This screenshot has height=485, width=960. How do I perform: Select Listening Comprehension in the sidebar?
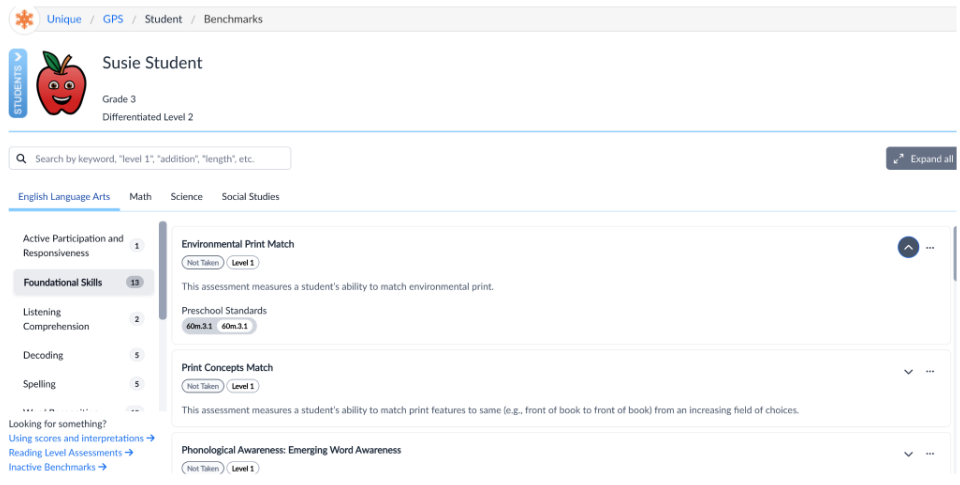tap(56, 319)
